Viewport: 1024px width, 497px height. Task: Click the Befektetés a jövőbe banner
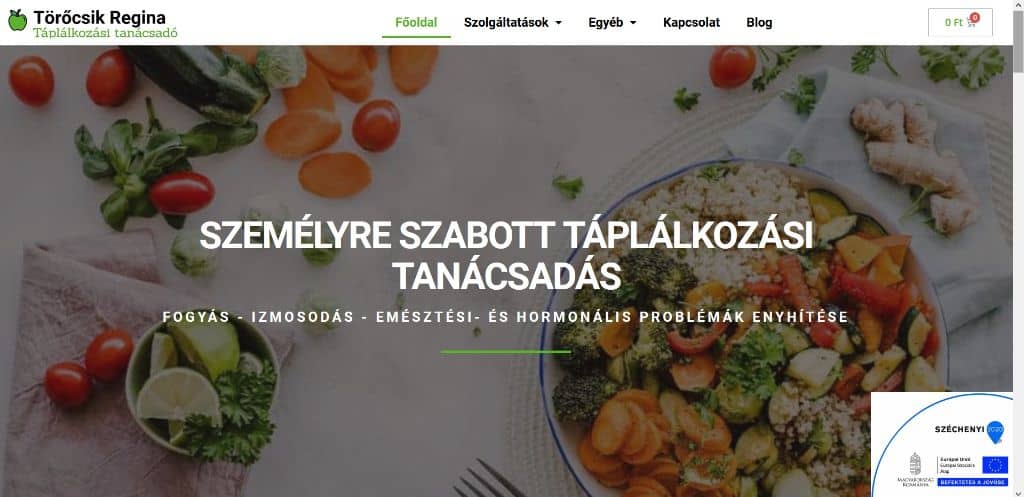tap(972, 482)
